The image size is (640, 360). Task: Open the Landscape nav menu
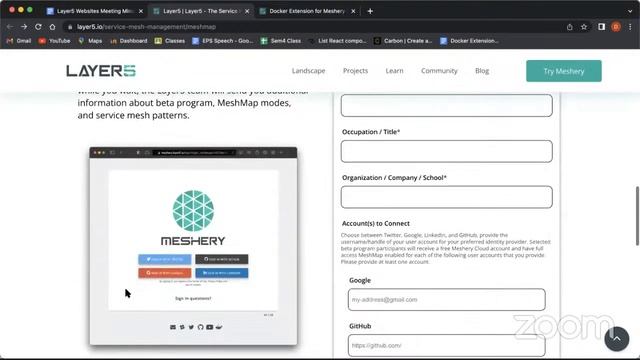tap(309, 71)
